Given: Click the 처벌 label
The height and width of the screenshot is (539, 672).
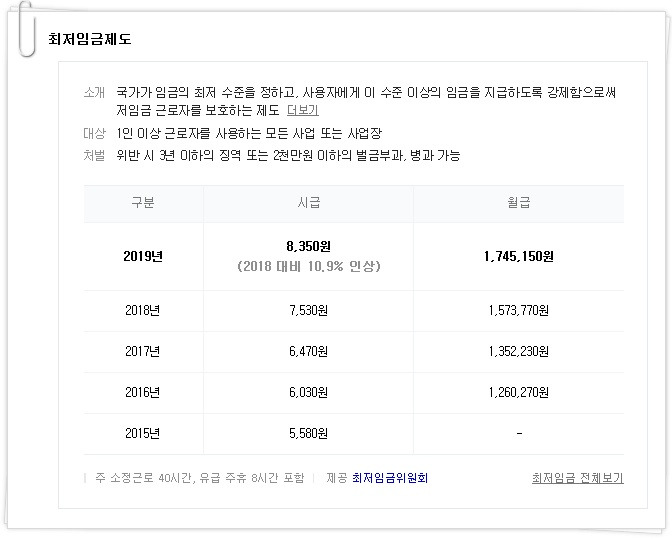Looking at the screenshot, I should pos(94,155).
